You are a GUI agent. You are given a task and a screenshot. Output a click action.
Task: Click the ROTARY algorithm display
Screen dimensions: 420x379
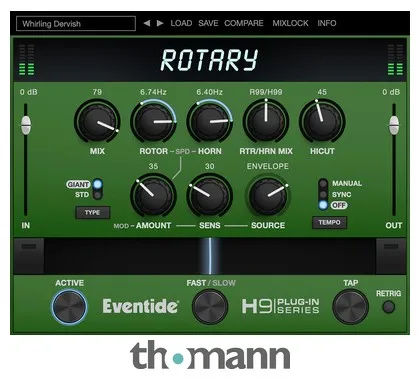[209, 60]
